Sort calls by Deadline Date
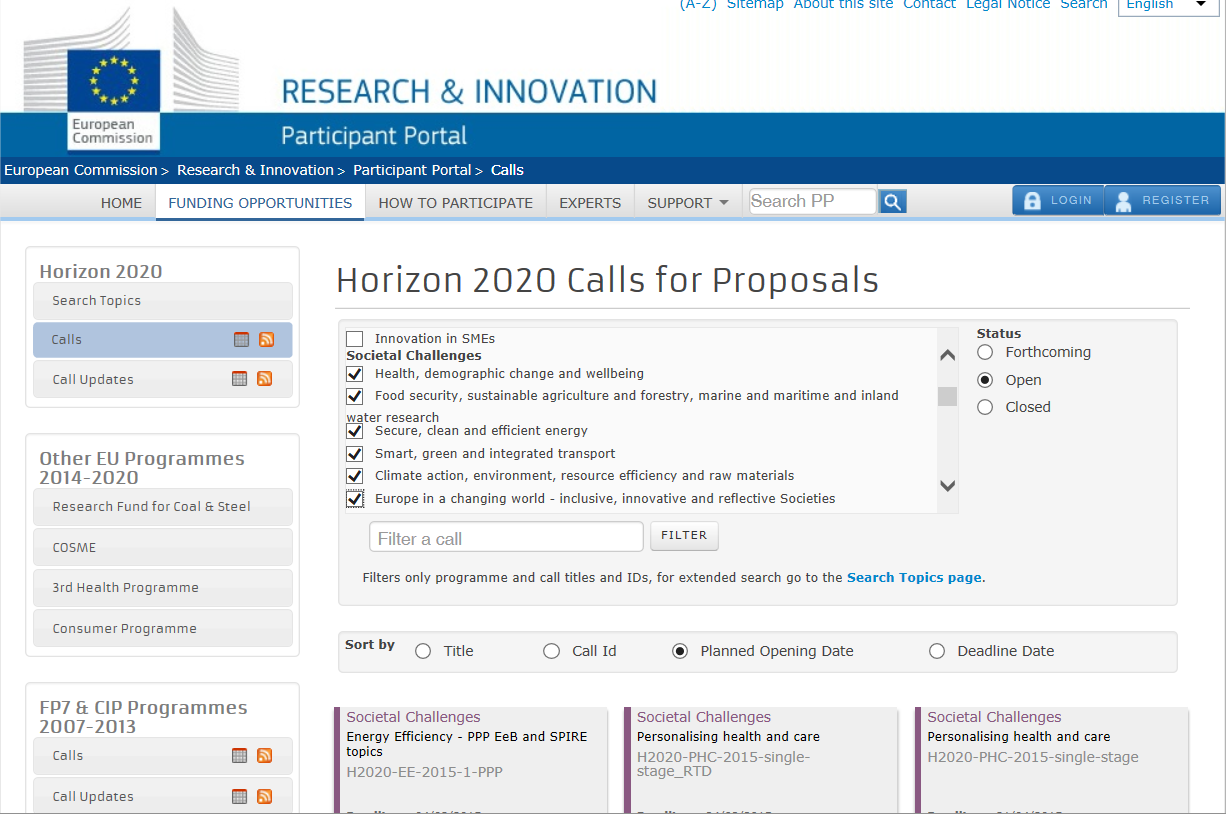The image size is (1226, 815). 937,651
